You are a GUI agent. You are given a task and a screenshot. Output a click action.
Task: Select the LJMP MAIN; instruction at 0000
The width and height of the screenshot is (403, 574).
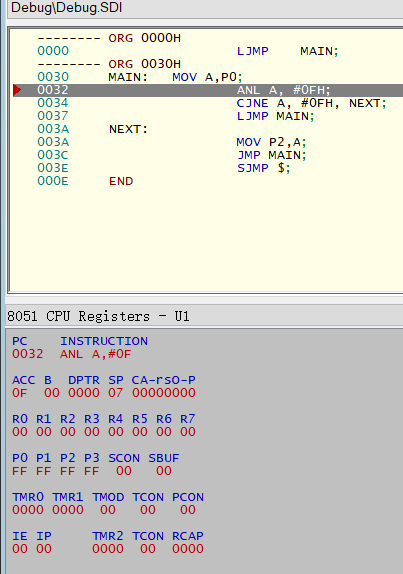(x=287, y=51)
